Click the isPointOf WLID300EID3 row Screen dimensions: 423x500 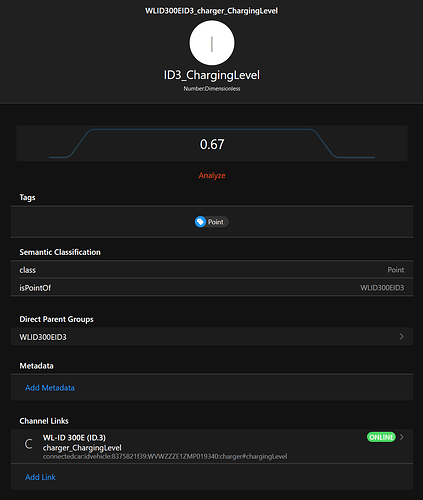point(212,288)
